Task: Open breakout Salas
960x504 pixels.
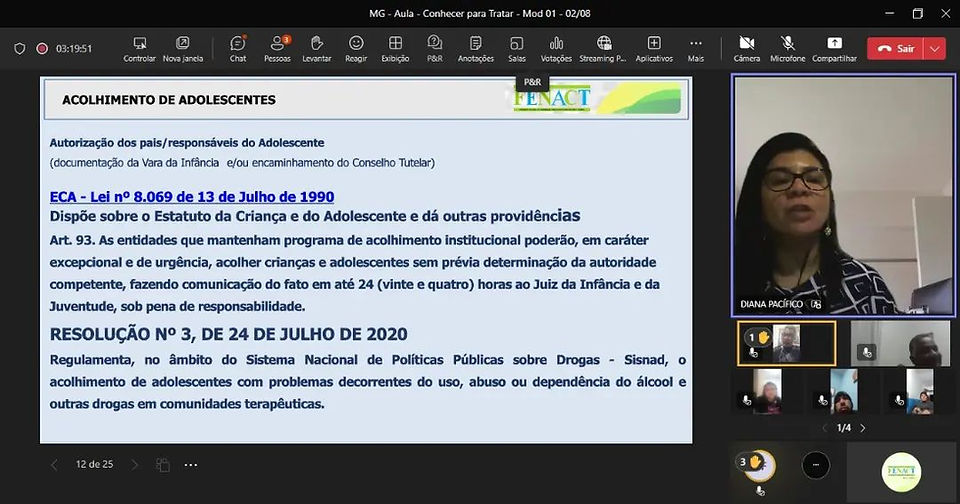Action: click(517, 49)
